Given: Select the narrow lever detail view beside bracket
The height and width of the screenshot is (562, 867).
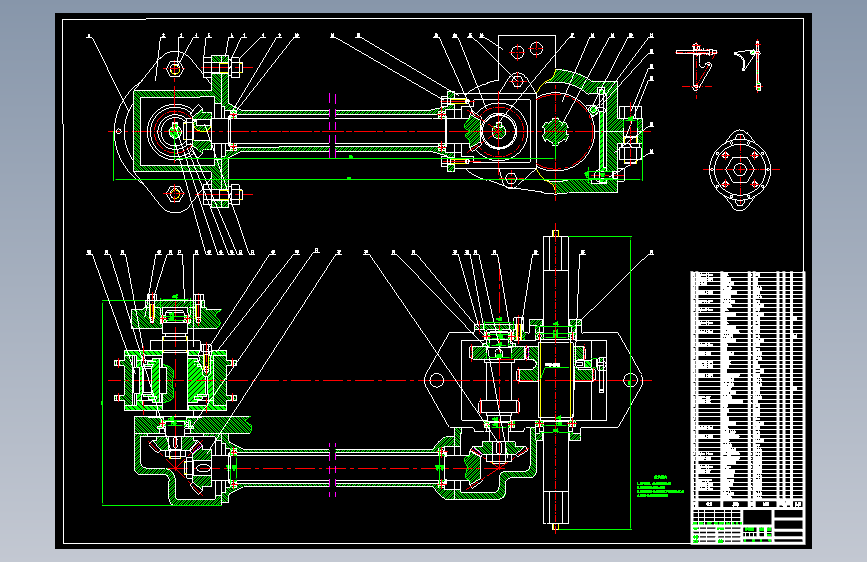Looking at the screenshot, I should [x=749, y=65].
